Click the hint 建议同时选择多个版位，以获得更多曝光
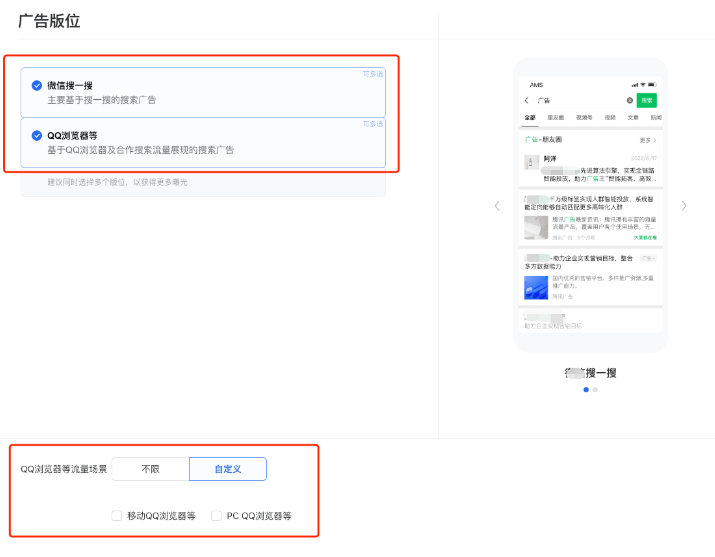Image resolution: width=715 pixels, height=557 pixels. click(117, 182)
